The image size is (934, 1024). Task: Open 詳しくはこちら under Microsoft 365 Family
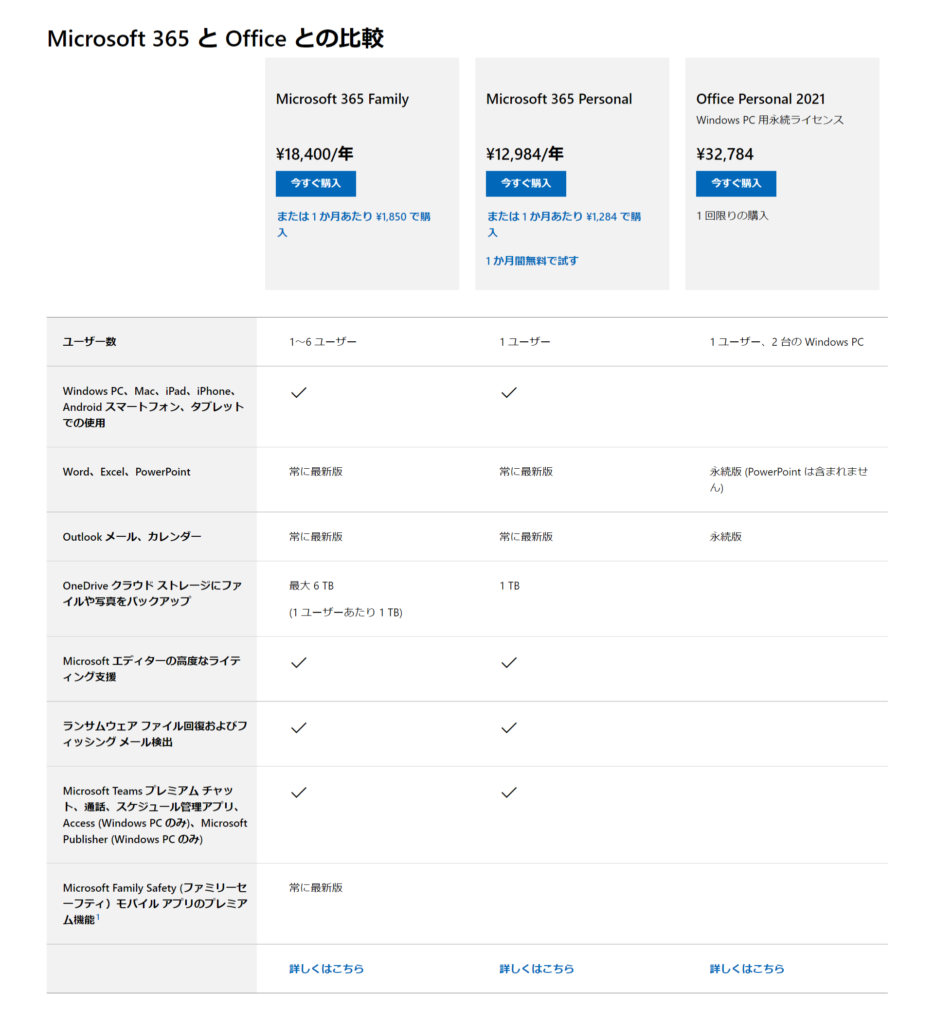click(x=327, y=968)
